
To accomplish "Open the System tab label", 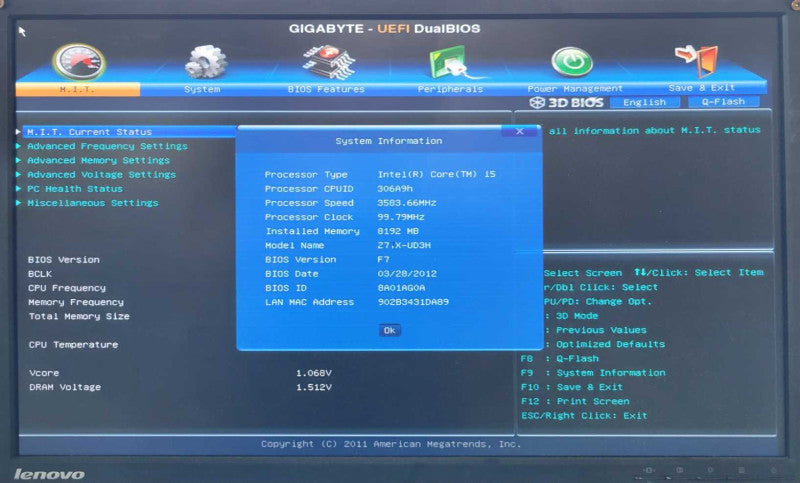I will click(203, 89).
